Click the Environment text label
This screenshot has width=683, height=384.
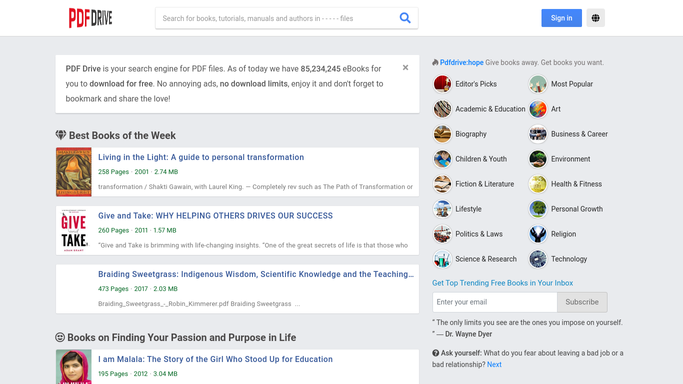571,159
